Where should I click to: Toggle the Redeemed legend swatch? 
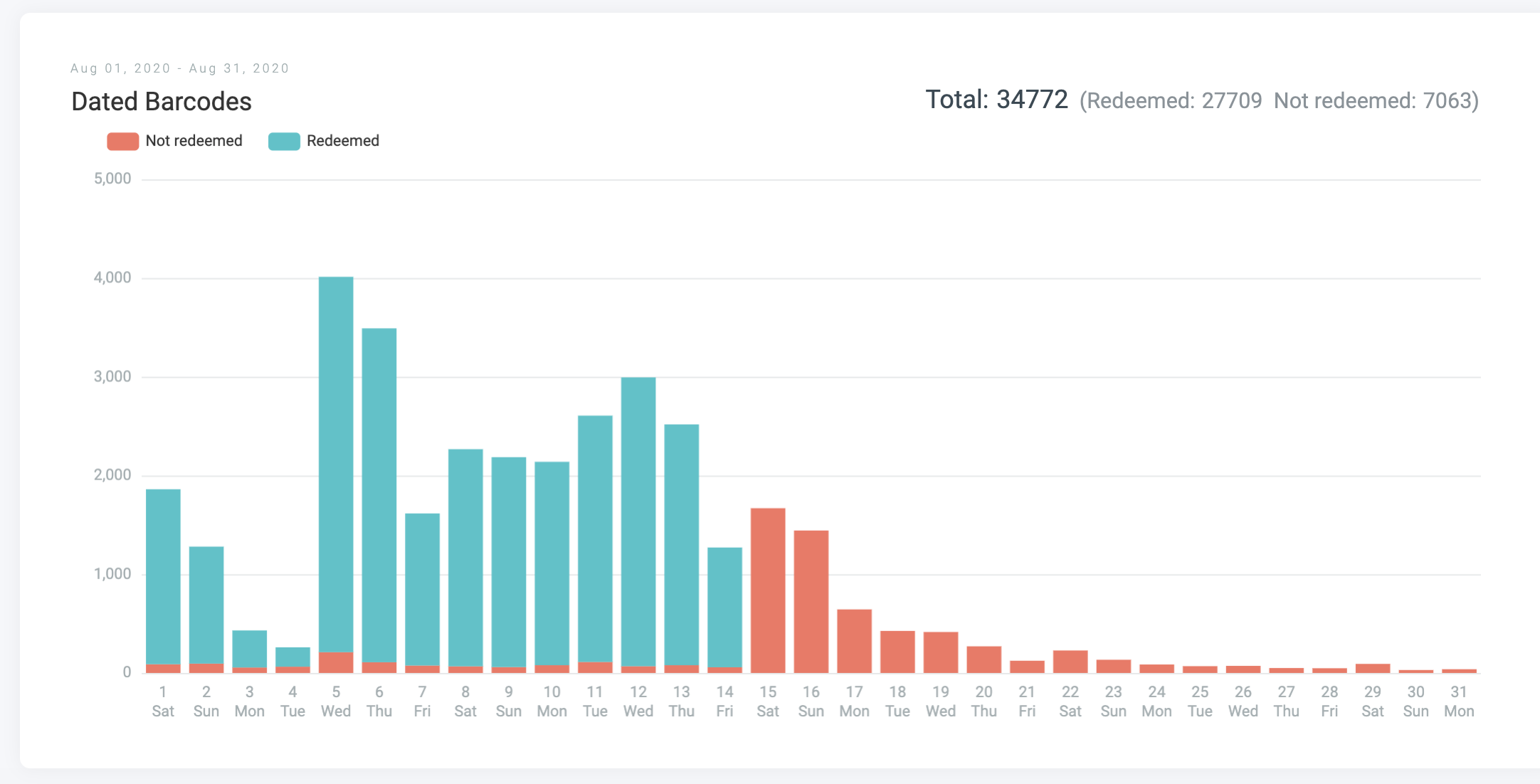tap(284, 141)
